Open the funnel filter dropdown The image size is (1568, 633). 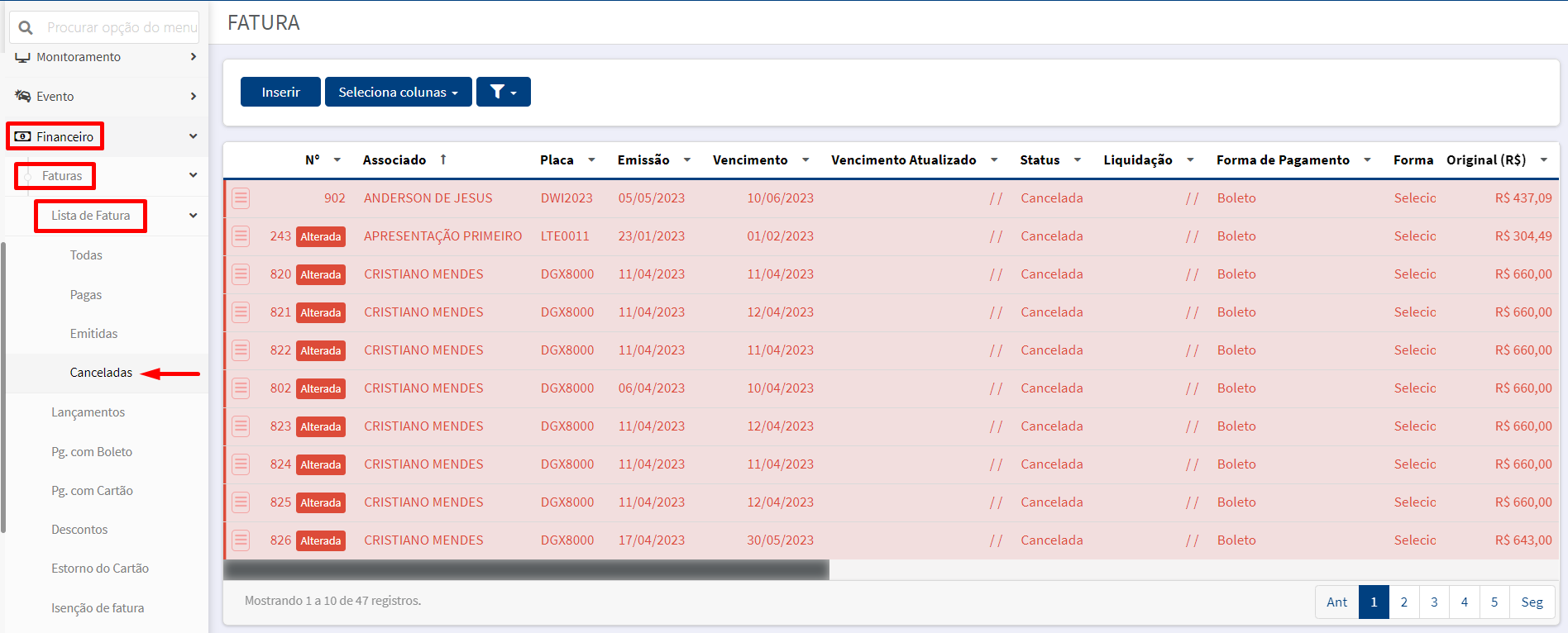point(504,92)
